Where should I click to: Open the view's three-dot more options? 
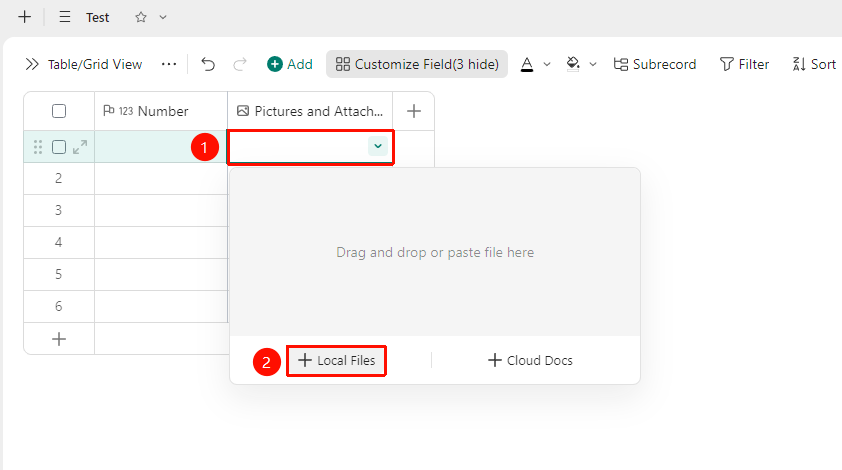pos(169,64)
